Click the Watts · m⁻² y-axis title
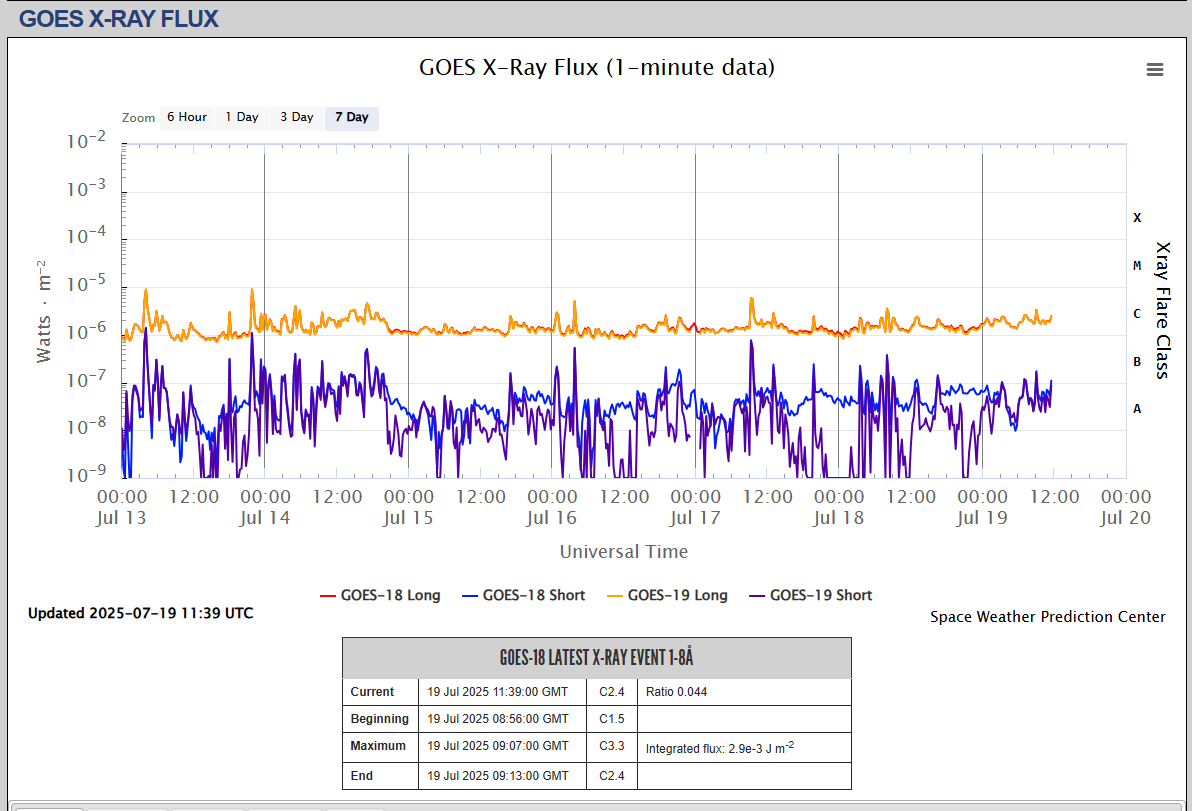 (x=44, y=311)
